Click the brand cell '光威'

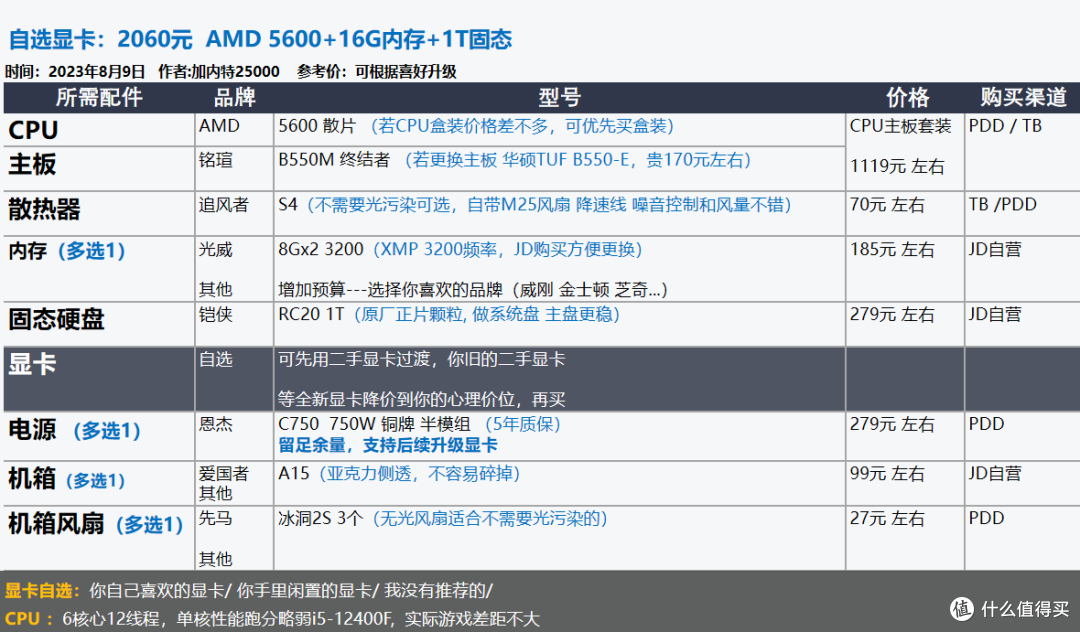216,250
